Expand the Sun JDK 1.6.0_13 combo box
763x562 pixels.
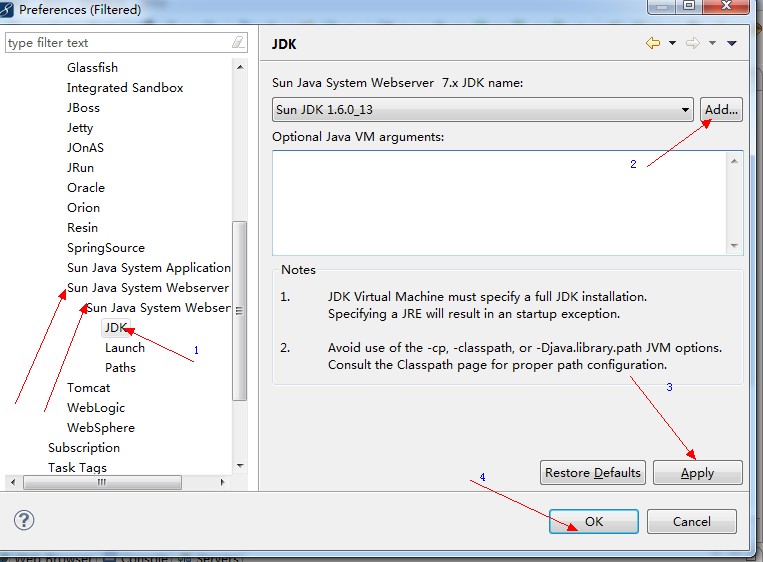pyautogui.click(x=685, y=110)
